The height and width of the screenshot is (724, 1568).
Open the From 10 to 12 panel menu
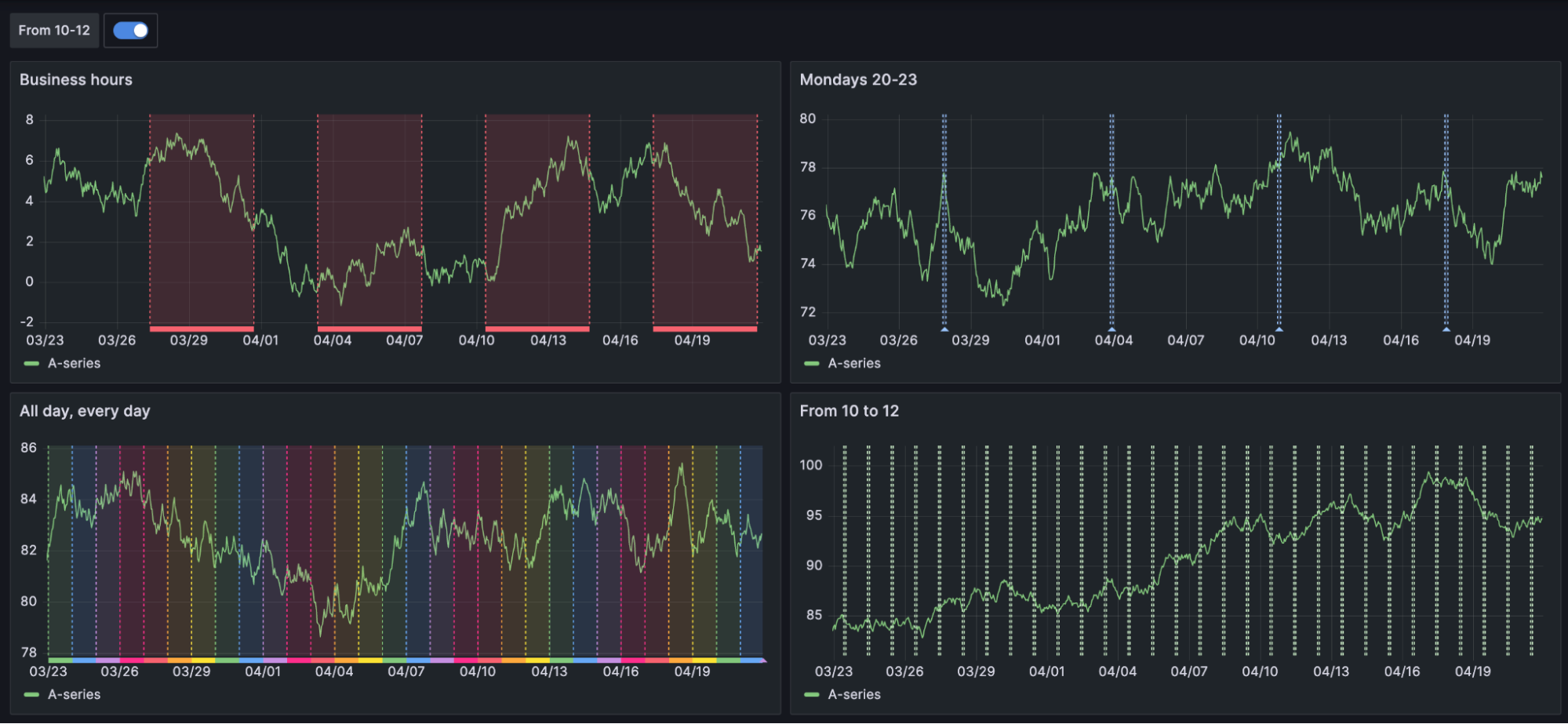coord(848,410)
